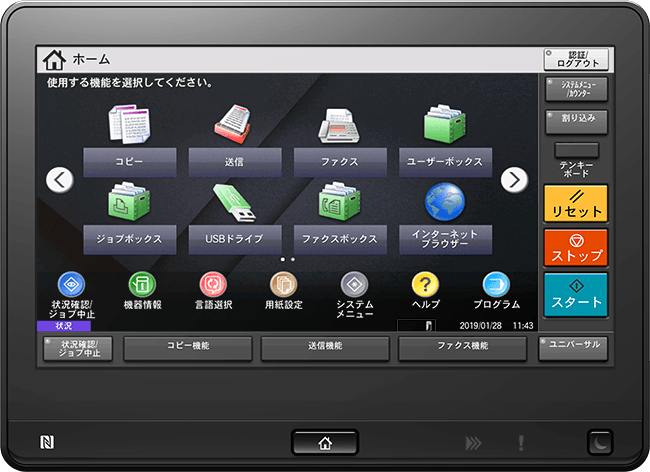
Task: Go to next page with right arrow
Action: point(514,179)
